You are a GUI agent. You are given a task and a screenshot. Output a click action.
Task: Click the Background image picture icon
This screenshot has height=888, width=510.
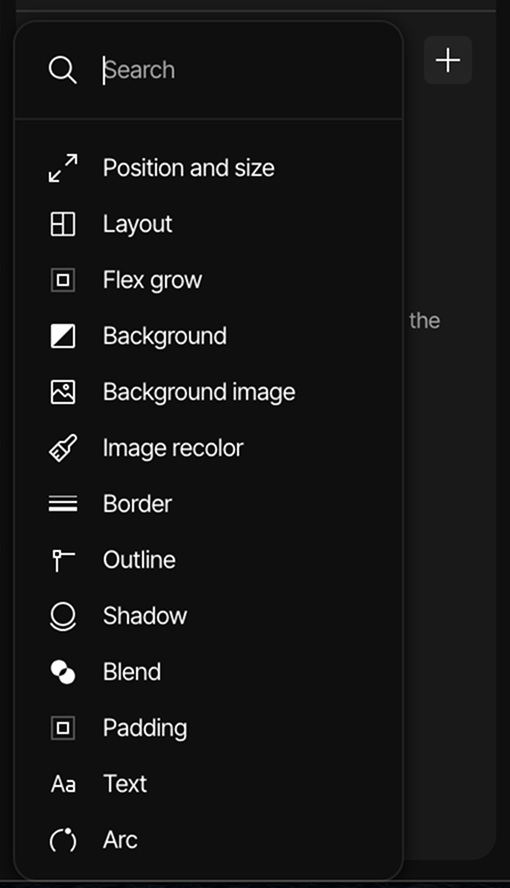(x=63, y=392)
